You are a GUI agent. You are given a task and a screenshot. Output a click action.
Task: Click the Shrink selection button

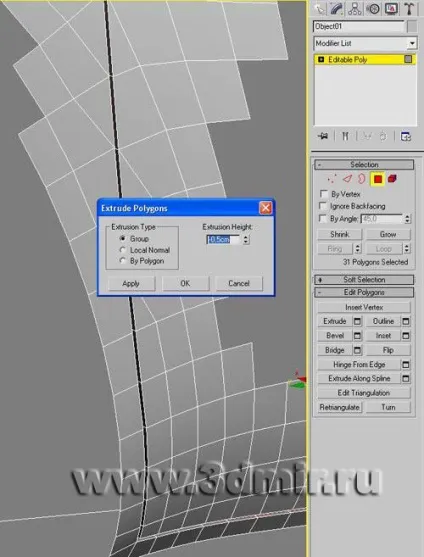click(339, 234)
